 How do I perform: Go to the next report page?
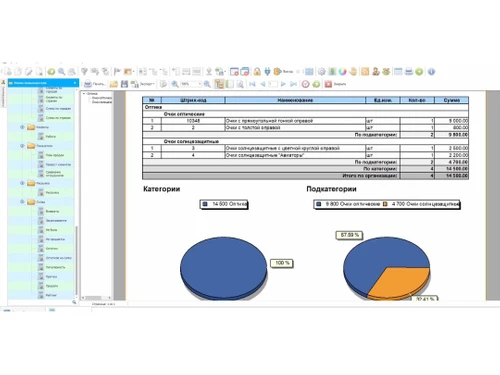[283, 84]
